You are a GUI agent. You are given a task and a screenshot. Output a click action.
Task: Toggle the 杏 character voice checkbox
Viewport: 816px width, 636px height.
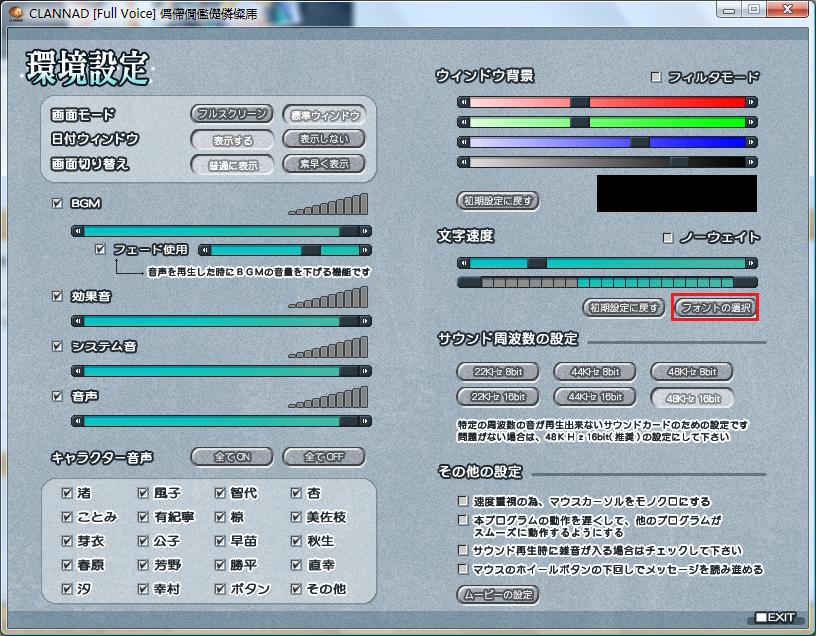point(296,493)
